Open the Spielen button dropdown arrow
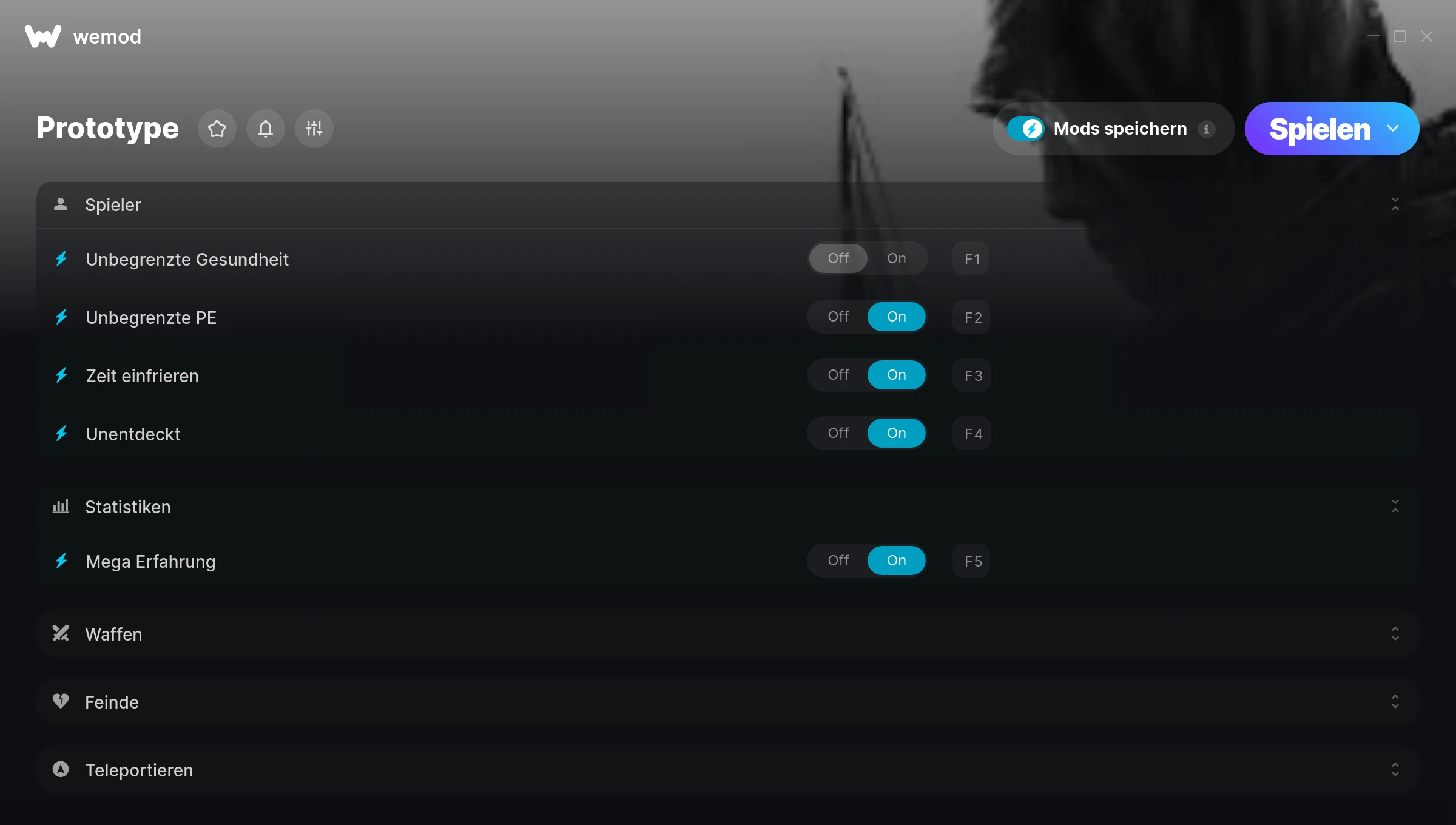The image size is (1456, 825). pos(1393,129)
